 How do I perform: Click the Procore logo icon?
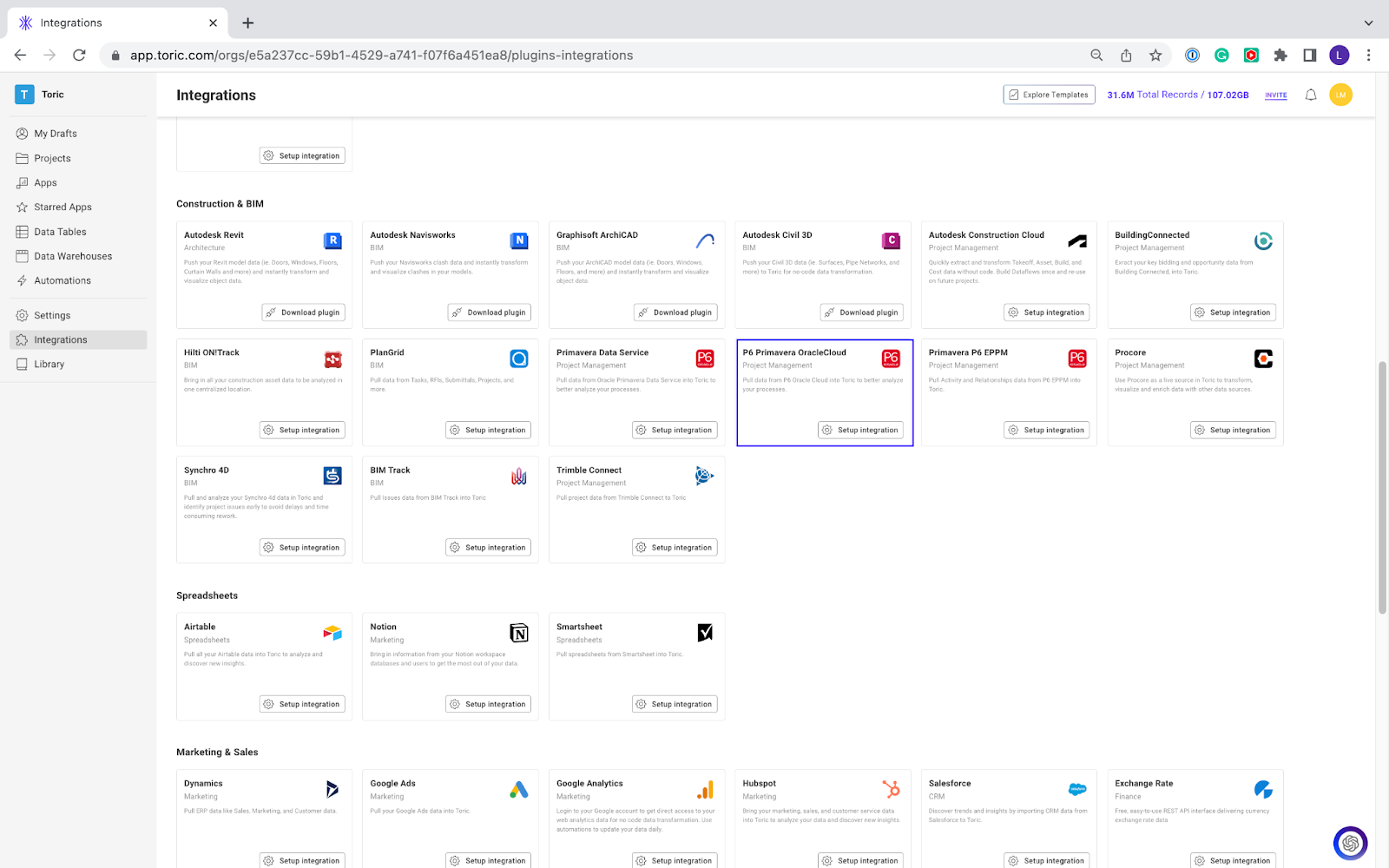coord(1263,358)
